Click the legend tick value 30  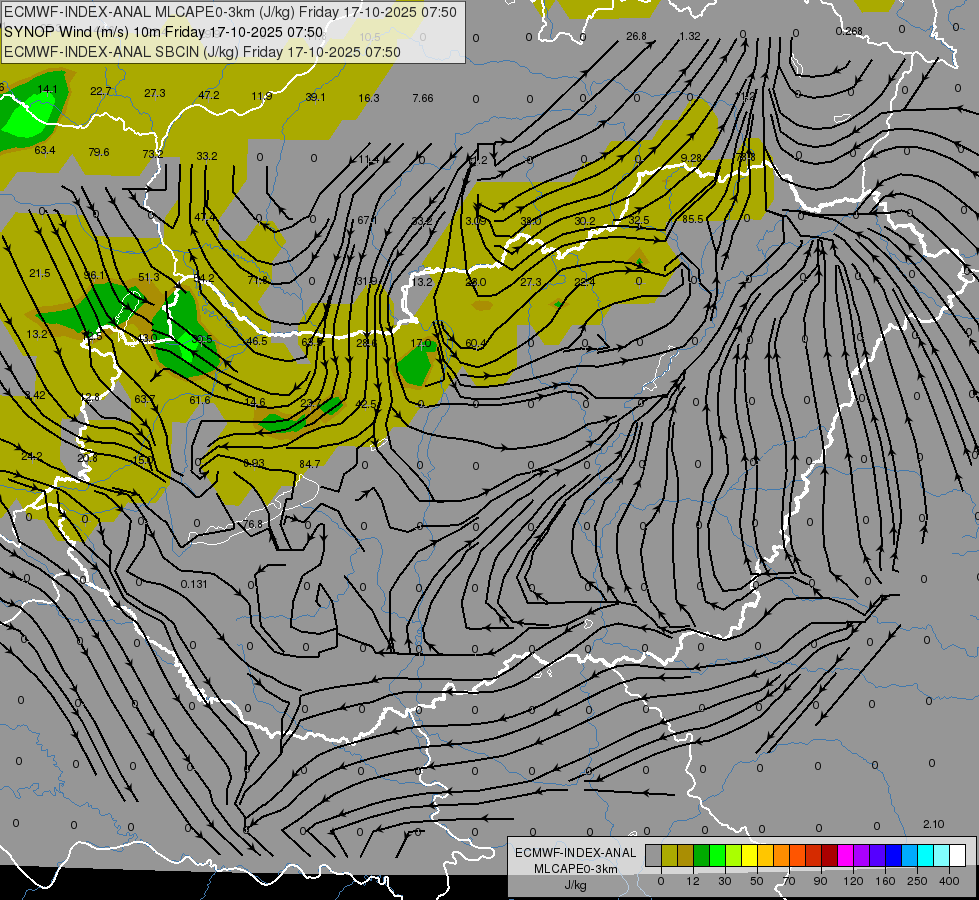pos(724,881)
